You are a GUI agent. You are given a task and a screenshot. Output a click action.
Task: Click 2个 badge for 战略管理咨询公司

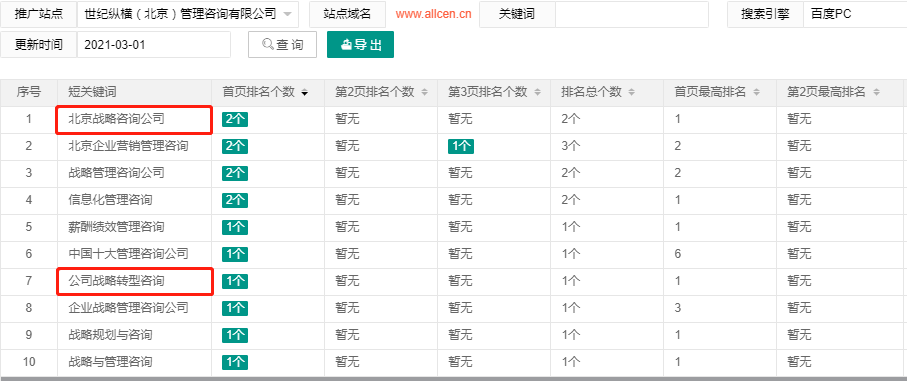(x=235, y=173)
